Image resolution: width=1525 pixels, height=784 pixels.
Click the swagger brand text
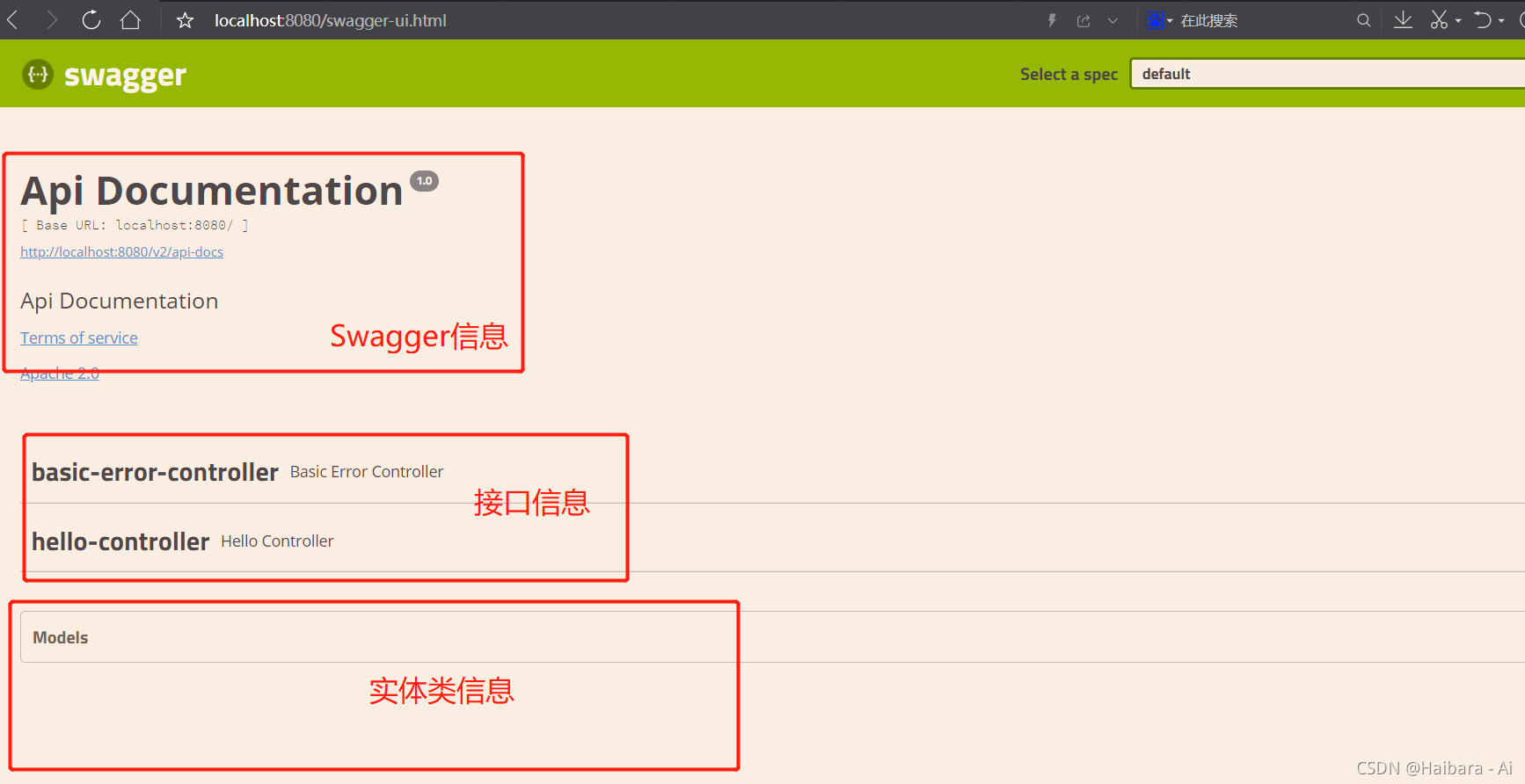click(x=125, y=76)
